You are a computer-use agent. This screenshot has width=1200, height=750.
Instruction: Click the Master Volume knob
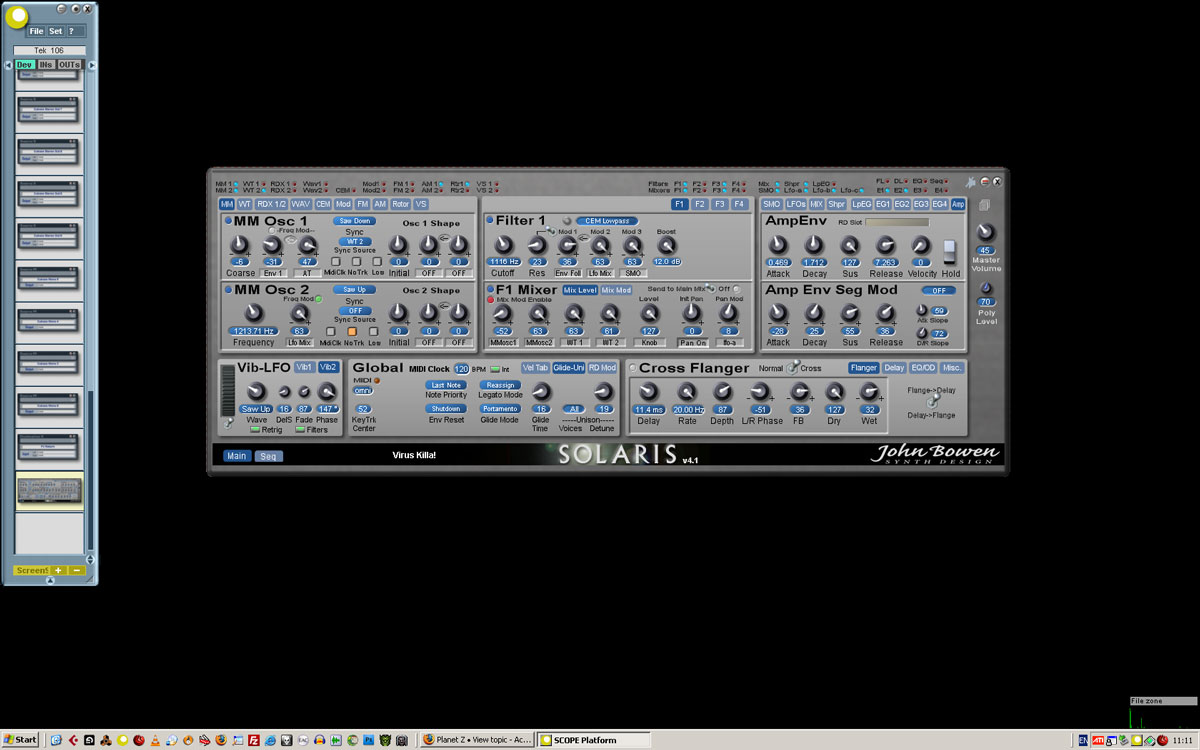click(x=986, y=233)
